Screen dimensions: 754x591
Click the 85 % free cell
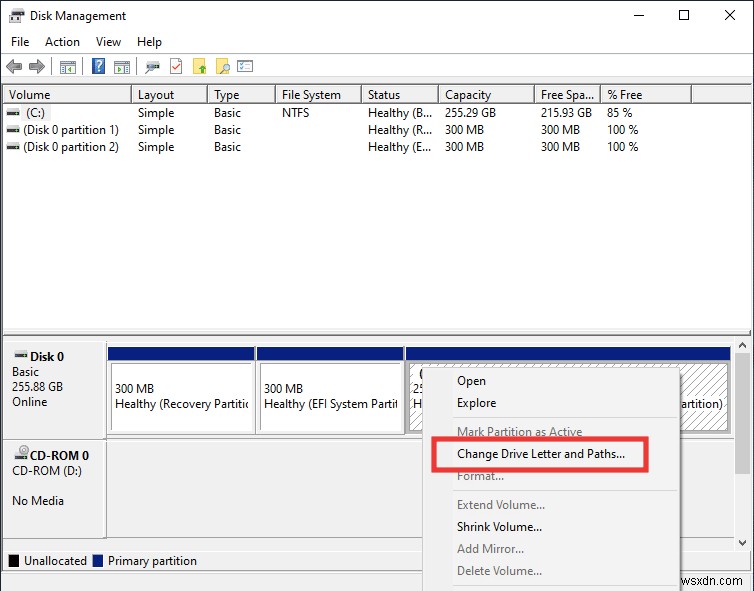point(619,113)
